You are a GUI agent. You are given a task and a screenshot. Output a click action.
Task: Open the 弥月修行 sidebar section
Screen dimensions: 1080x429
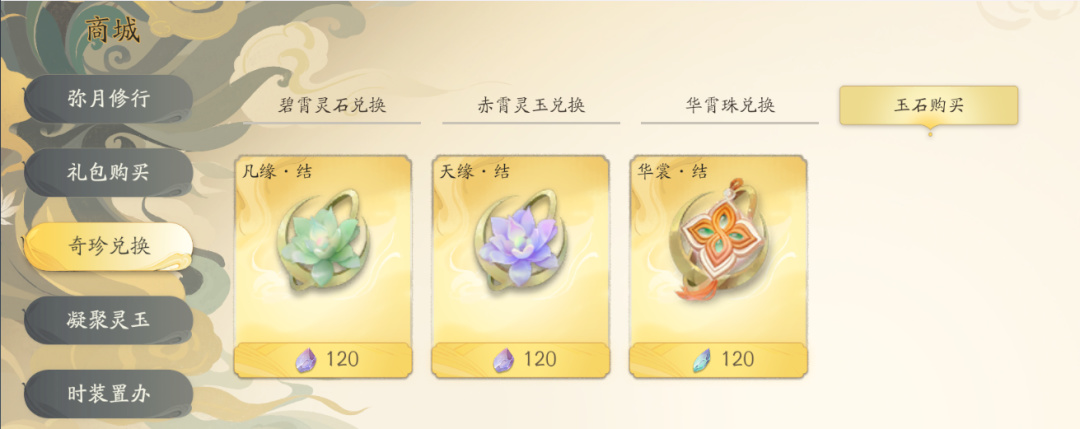pos(108,98)
